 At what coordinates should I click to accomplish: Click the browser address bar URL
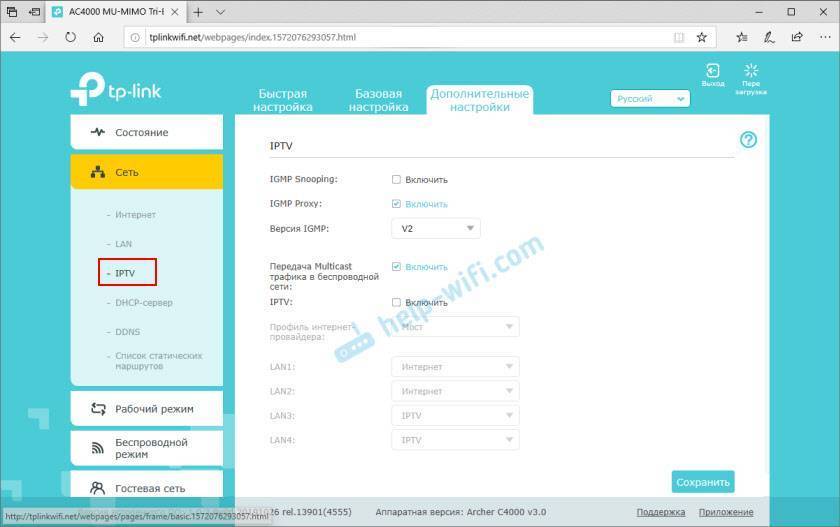pos(252,37)
